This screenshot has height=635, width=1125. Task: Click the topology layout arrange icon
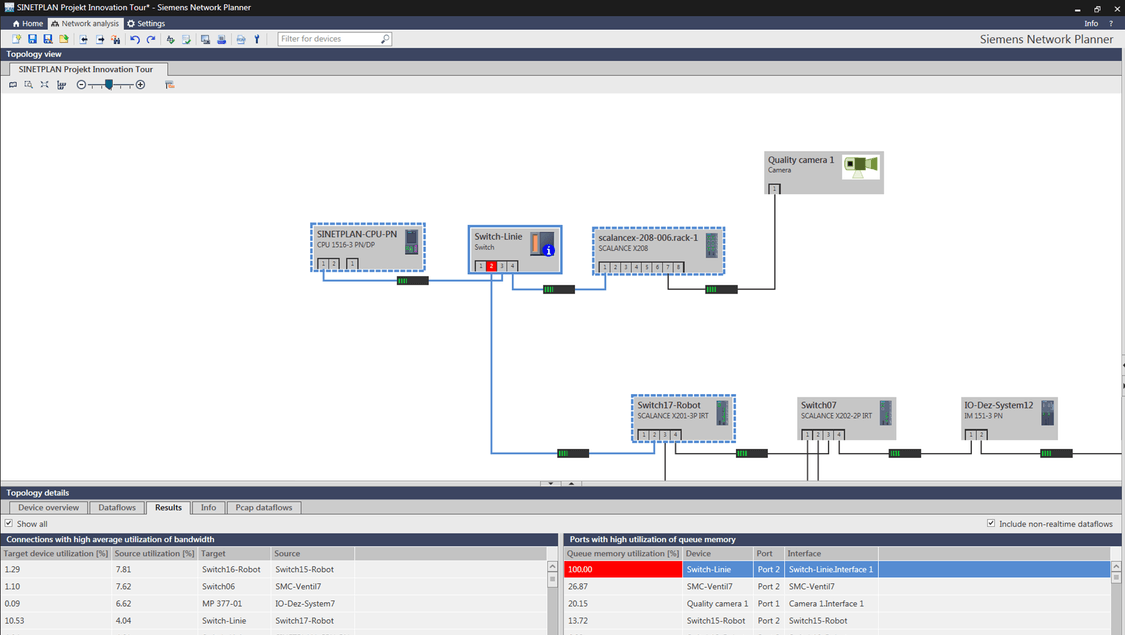tap(61, 85)
